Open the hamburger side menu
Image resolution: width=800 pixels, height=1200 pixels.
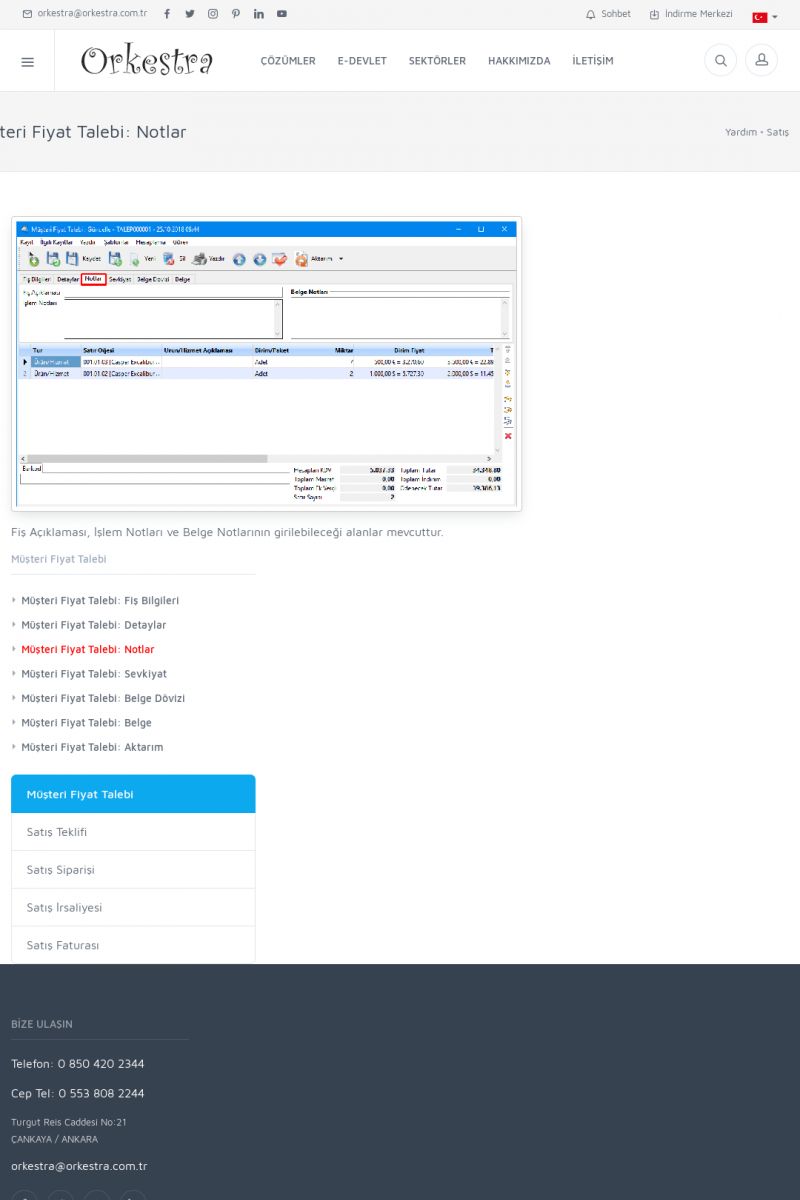[27, 61]
